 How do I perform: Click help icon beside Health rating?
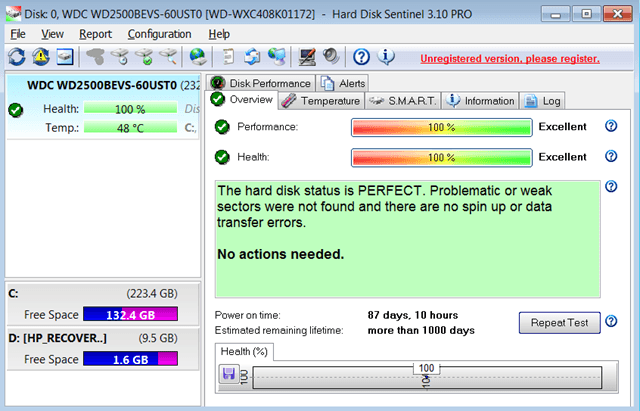(x=611, y=156)
